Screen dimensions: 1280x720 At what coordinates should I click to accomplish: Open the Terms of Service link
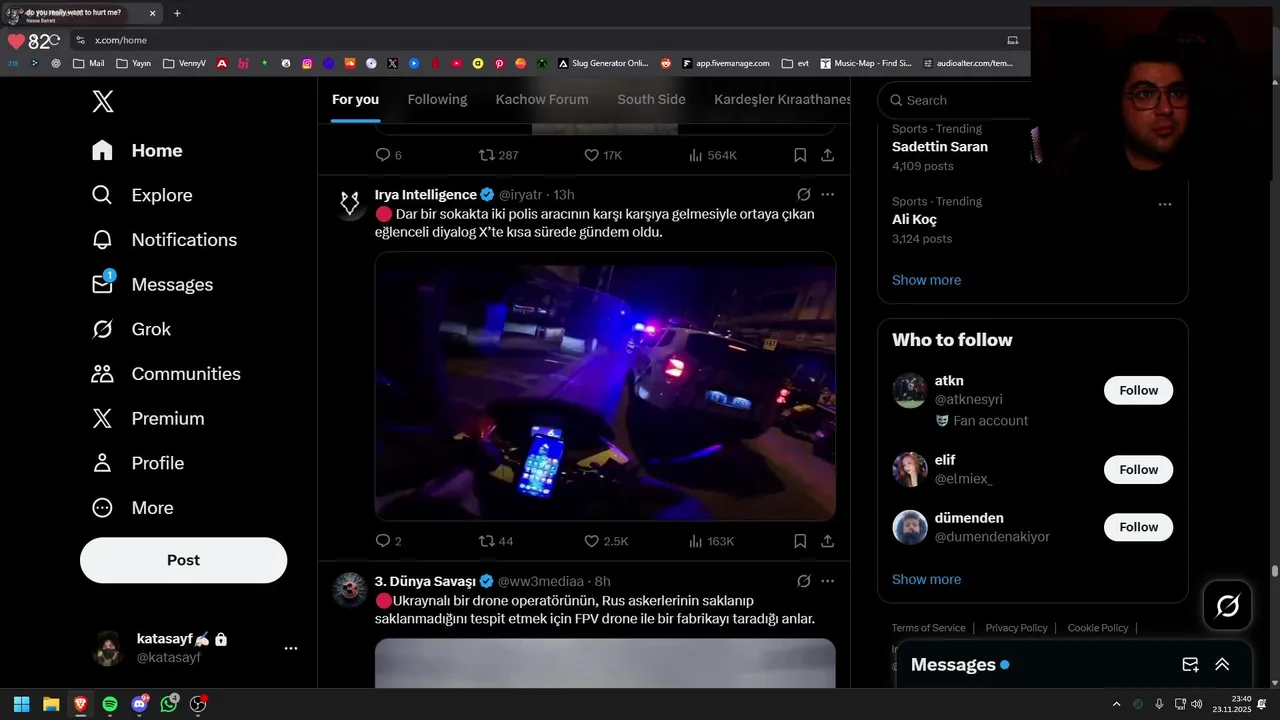pos(929,628)
